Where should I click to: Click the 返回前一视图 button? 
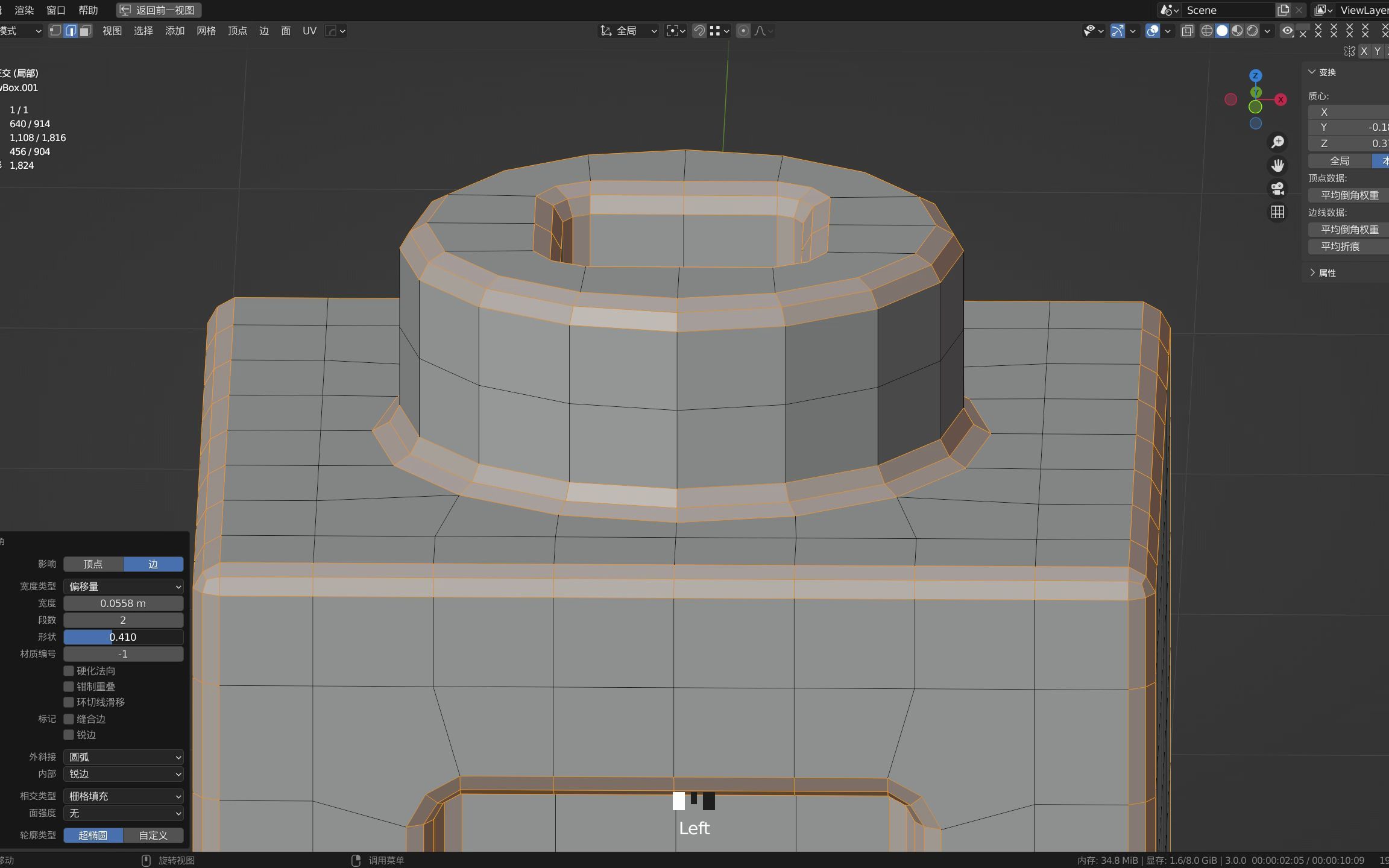(158, 10)
